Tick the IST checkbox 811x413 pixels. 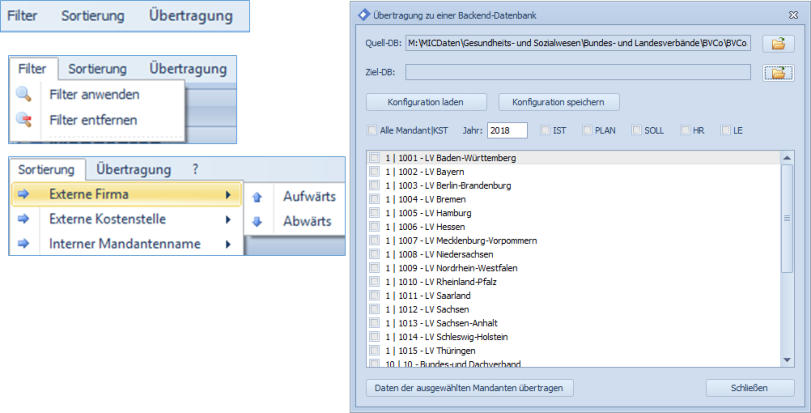click(x=546, y=131)
